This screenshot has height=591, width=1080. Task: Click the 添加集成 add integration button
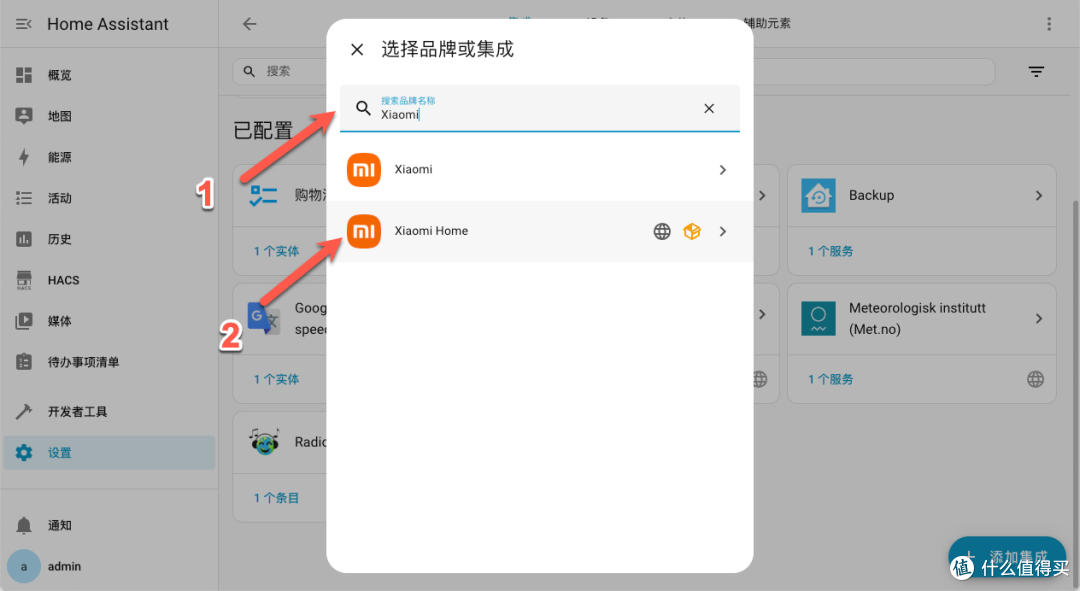1007,557
